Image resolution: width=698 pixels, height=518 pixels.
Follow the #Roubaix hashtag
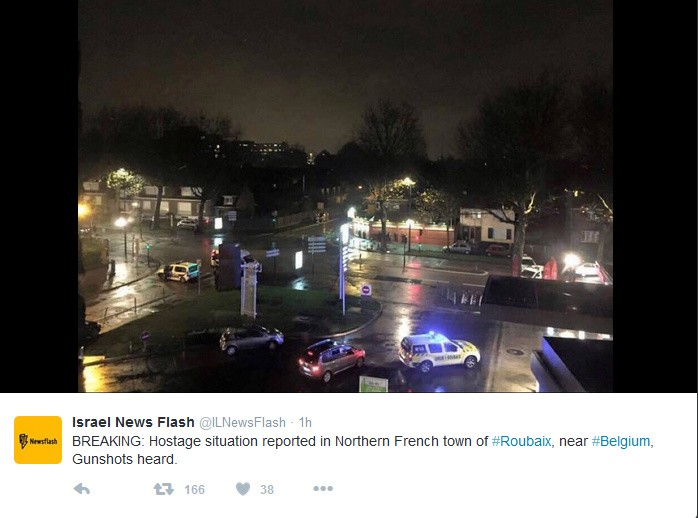[521, 441]
